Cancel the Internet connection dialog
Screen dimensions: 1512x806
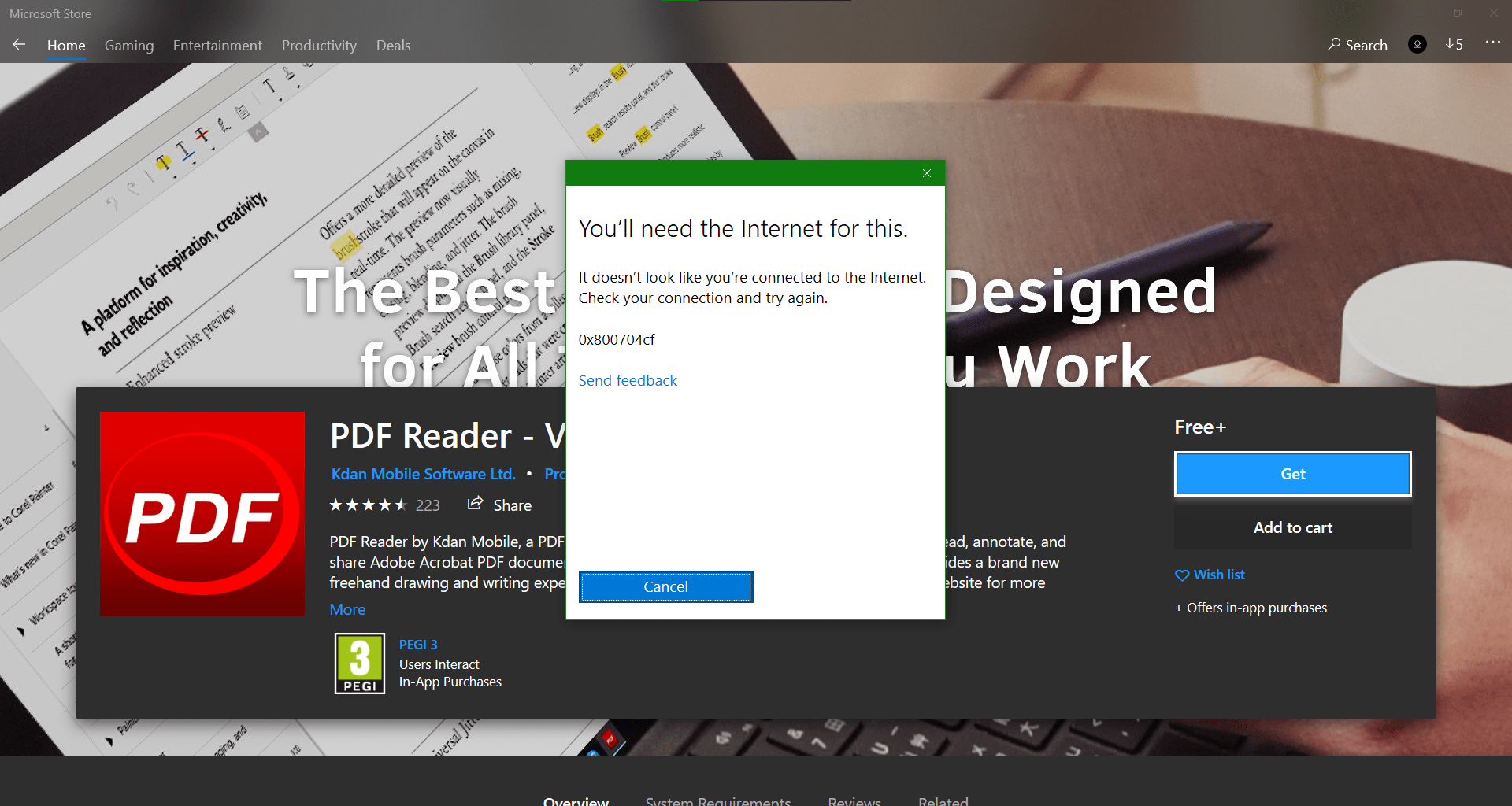pyautogui.click(x=666, y=586)
